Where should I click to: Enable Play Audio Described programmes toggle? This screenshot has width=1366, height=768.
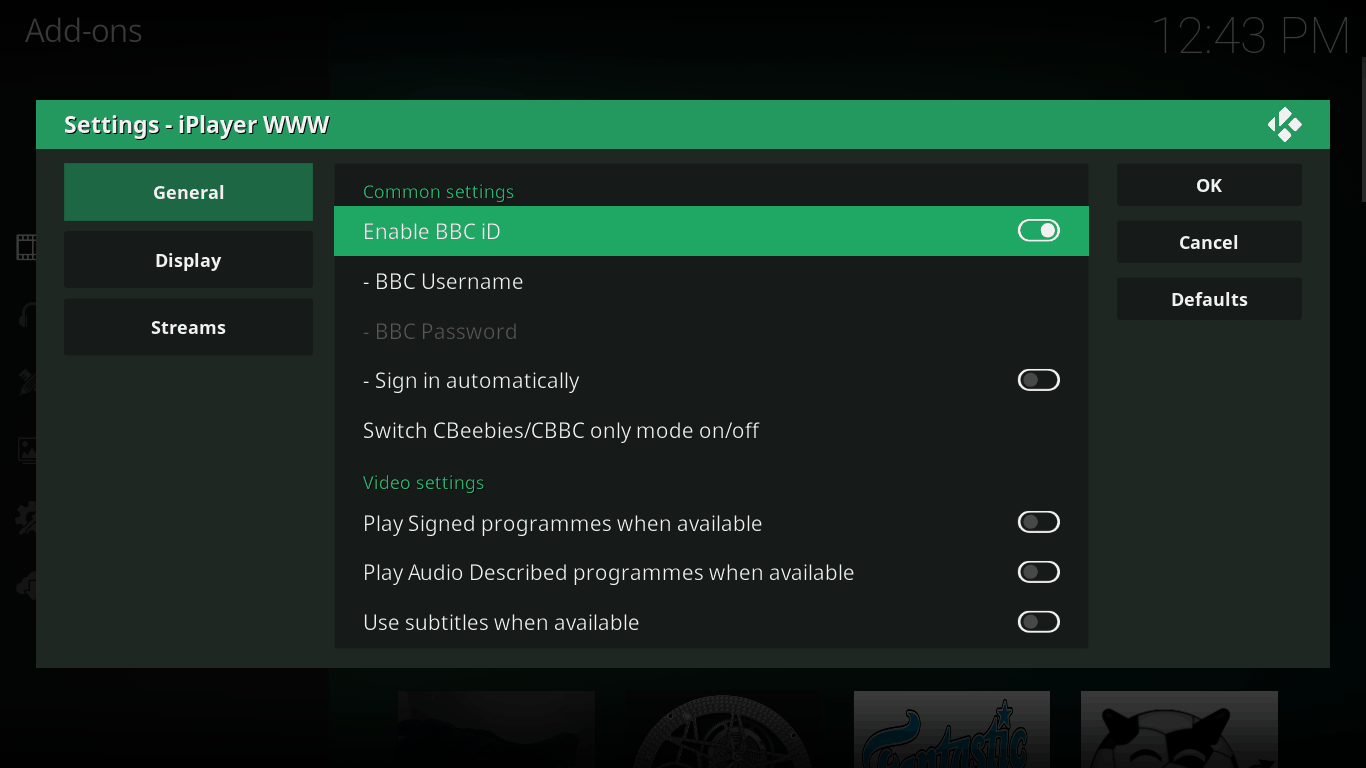(x=1038, y=572)
